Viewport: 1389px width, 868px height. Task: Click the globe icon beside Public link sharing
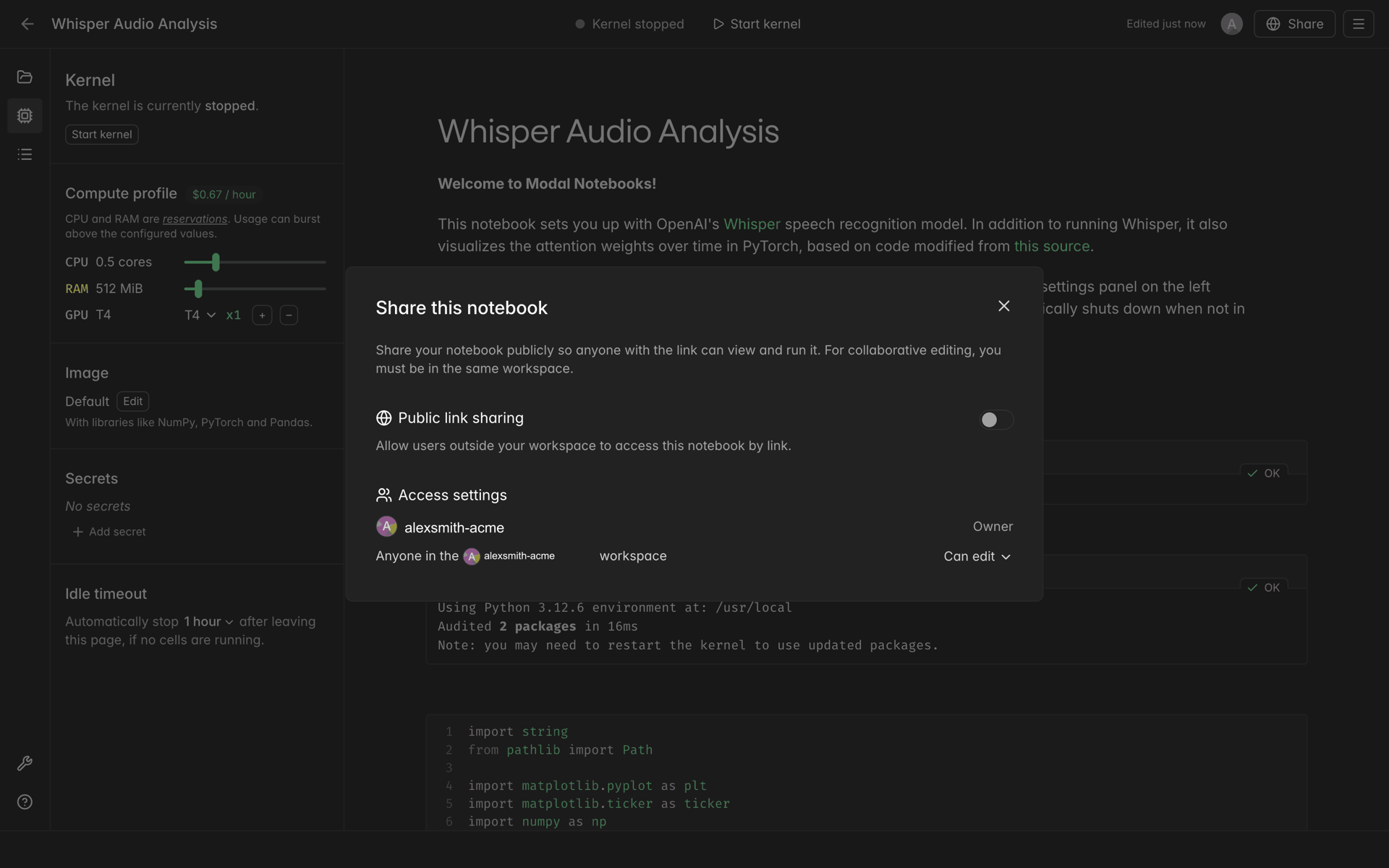383,418
